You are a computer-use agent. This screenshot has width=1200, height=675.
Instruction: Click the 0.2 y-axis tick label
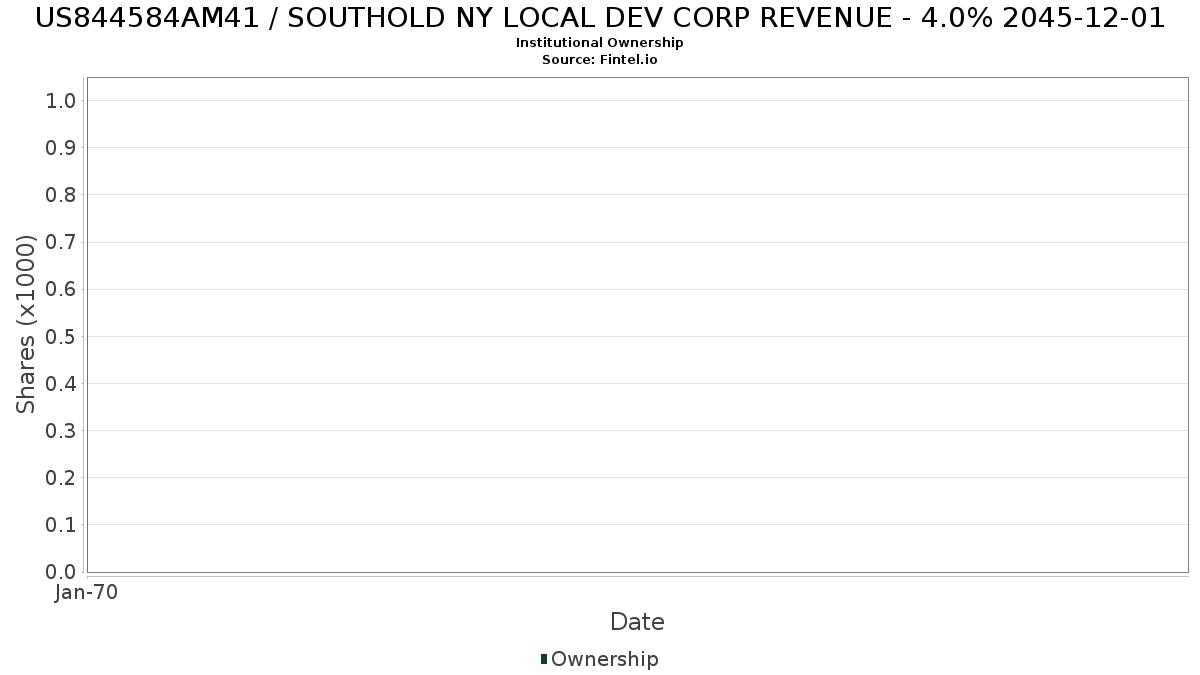coord(61,477)
